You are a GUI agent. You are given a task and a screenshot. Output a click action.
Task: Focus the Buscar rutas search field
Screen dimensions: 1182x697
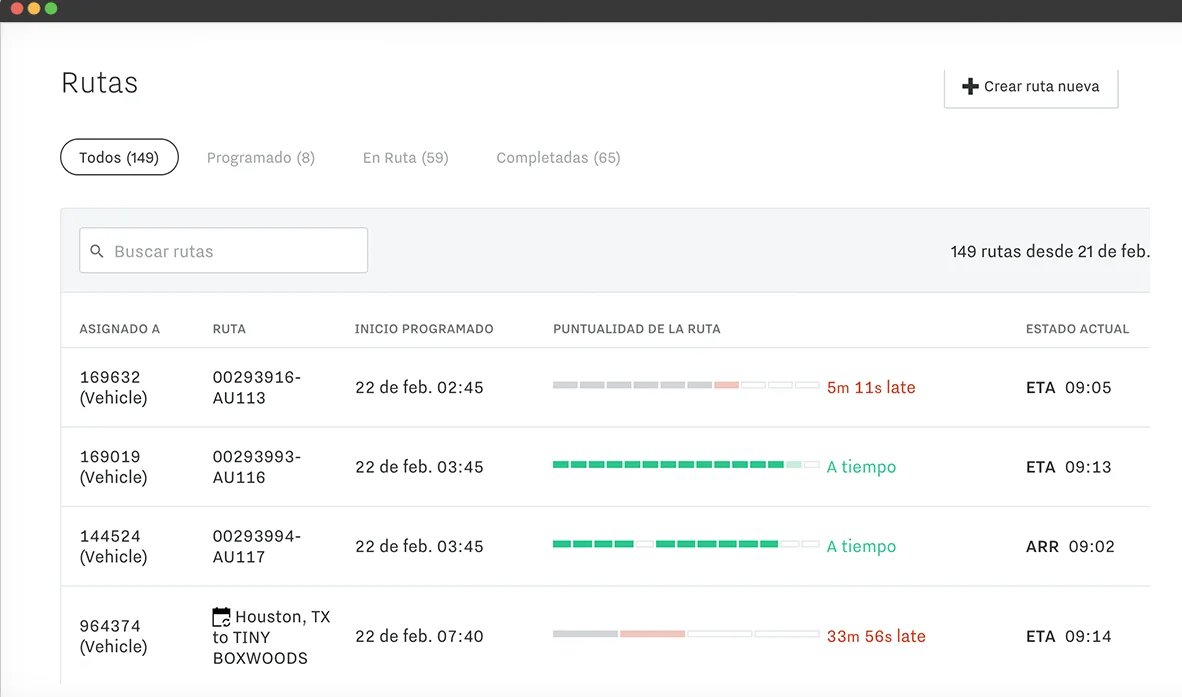click(x=223, y=250)
